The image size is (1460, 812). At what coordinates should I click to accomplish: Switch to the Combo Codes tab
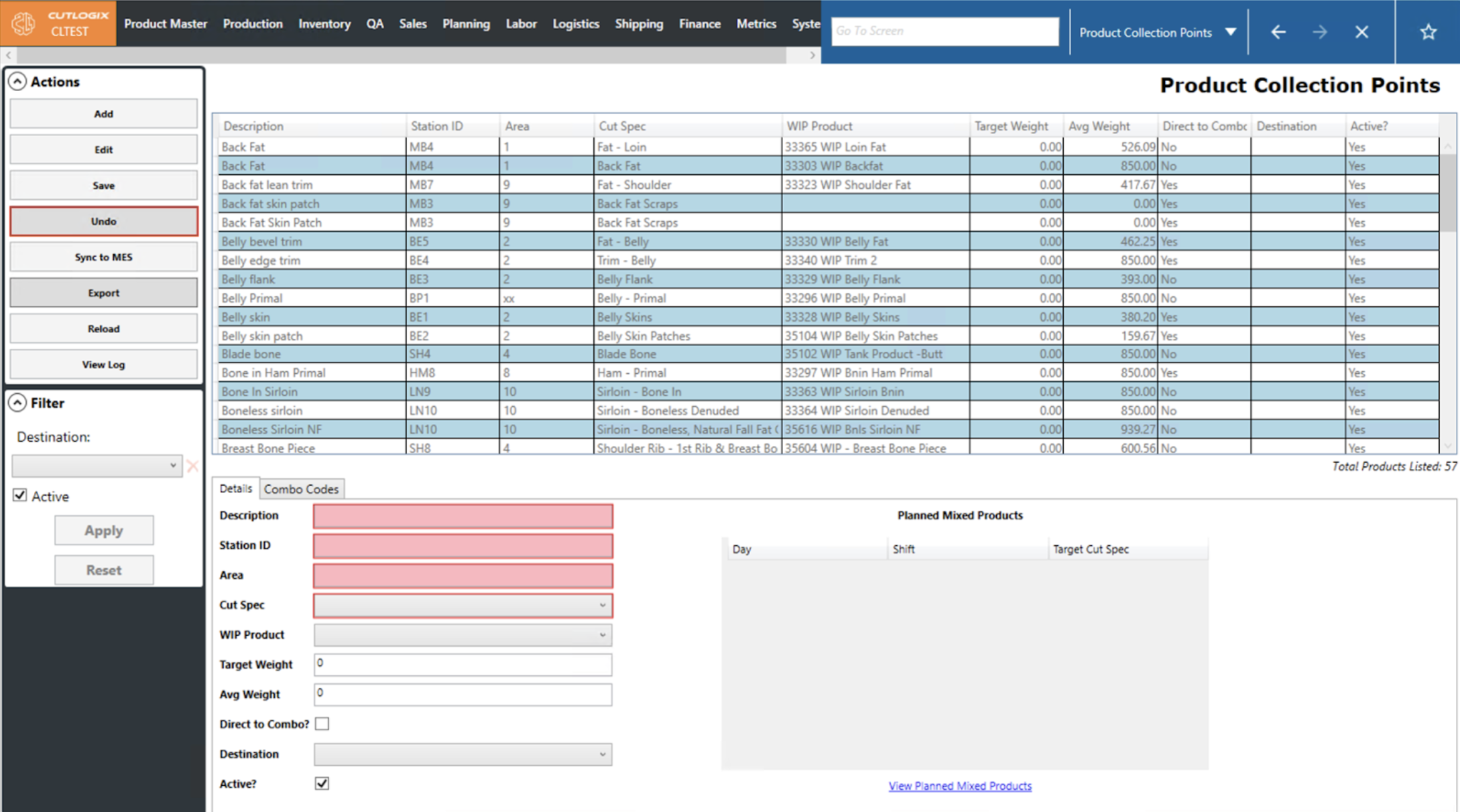301,489
